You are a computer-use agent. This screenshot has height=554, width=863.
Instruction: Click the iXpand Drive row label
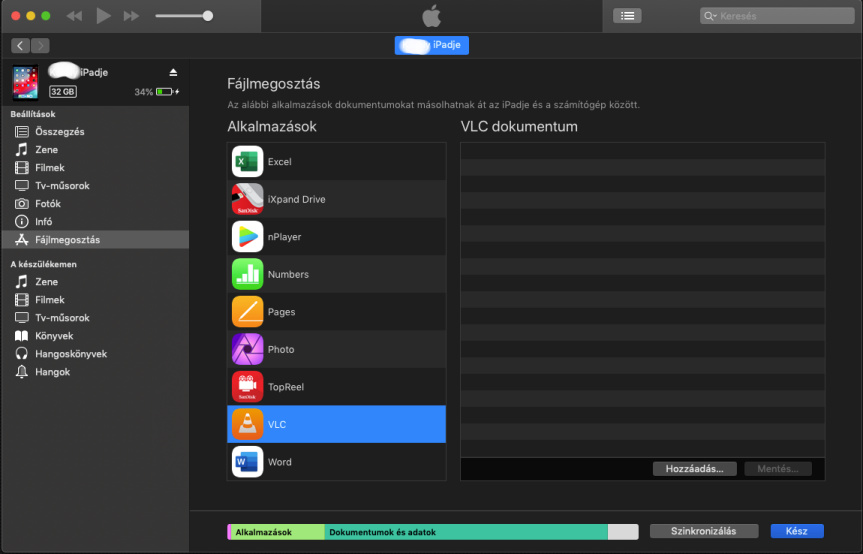[297, 199]
